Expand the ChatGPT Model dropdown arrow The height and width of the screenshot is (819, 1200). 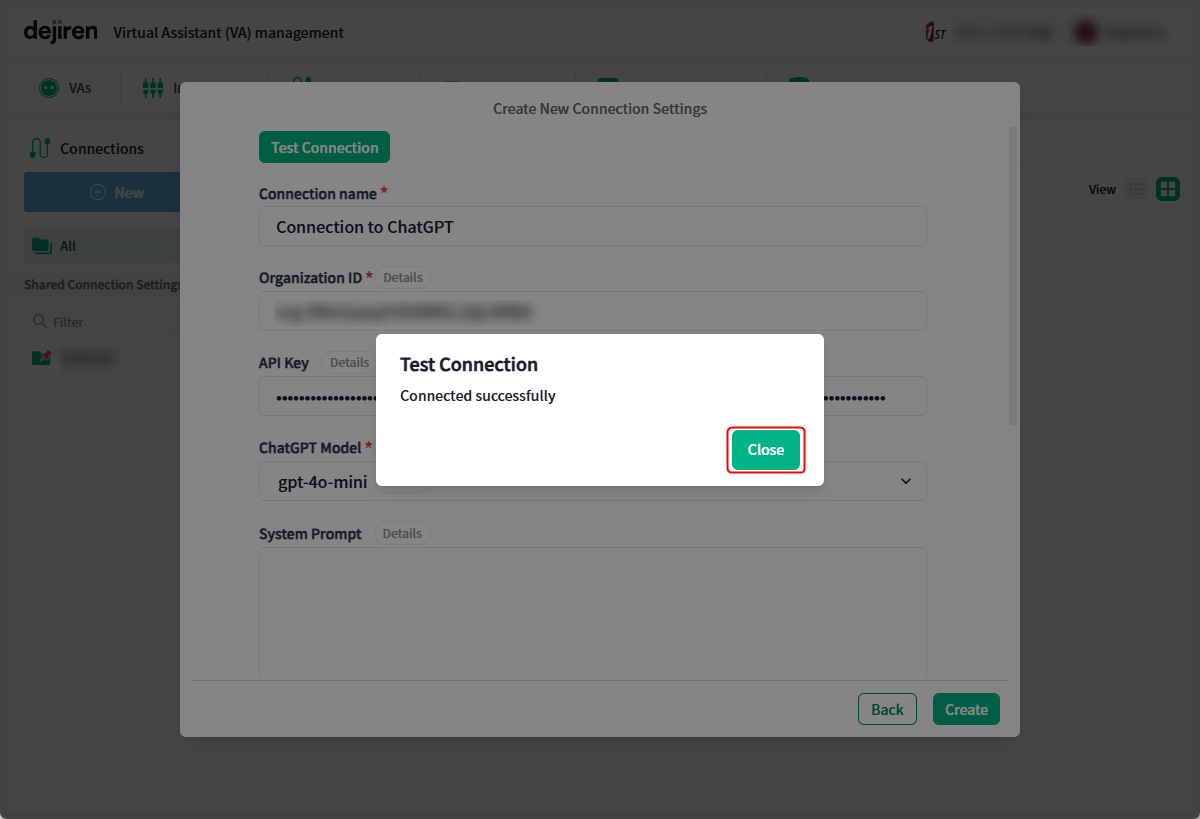906,481
